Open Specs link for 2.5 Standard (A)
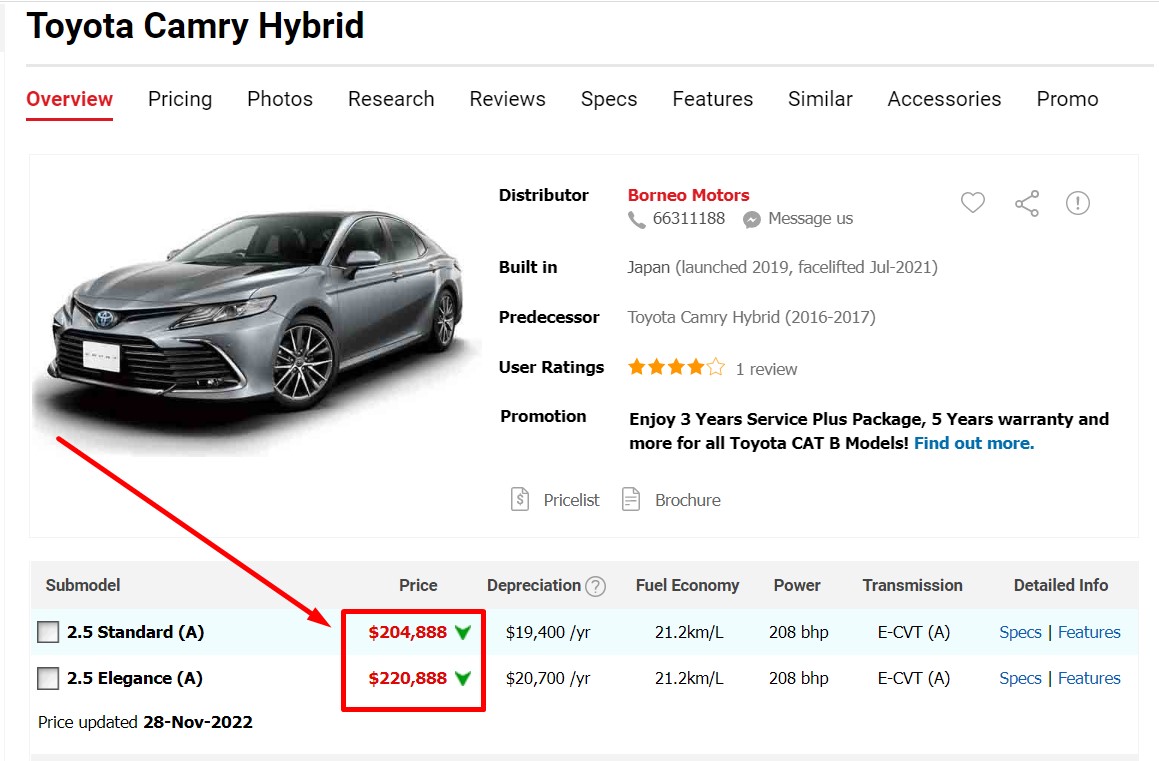The image size is (1159, 761). pyautogui.click(x=1020, y=632)
